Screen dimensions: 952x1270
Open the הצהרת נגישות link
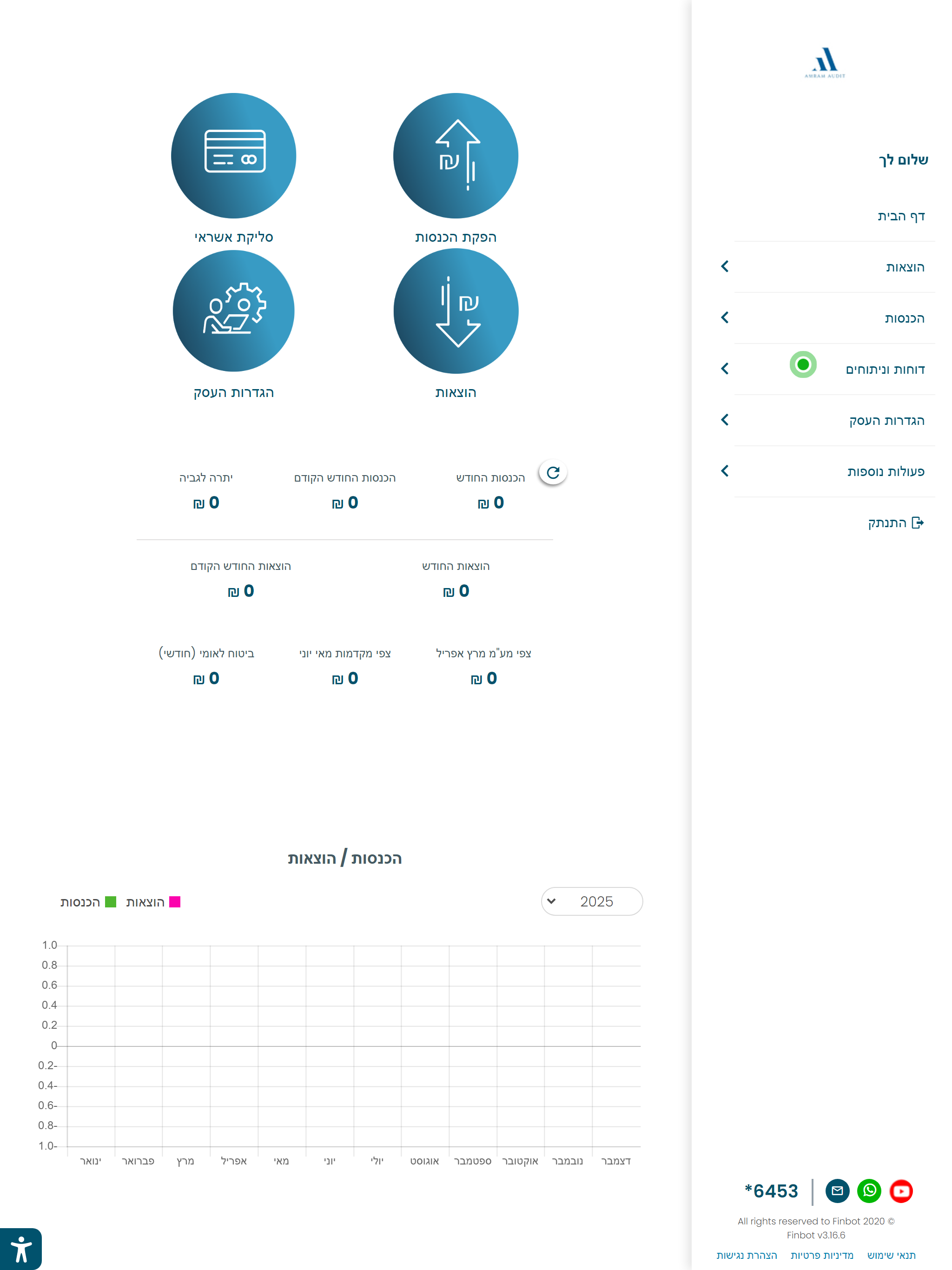[x=747, y=1255]
